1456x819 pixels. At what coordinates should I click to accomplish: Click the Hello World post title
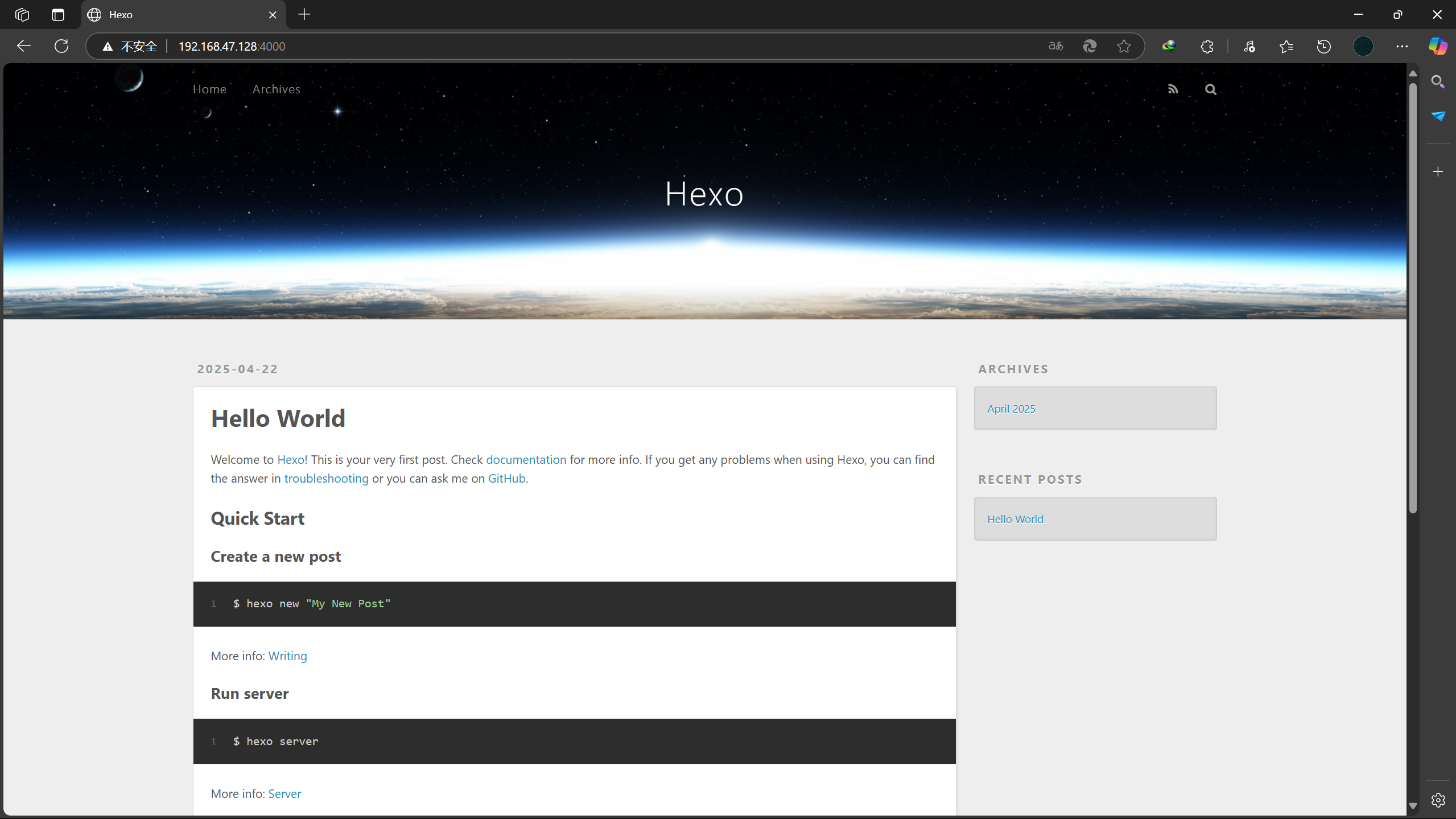coord(278,418)
